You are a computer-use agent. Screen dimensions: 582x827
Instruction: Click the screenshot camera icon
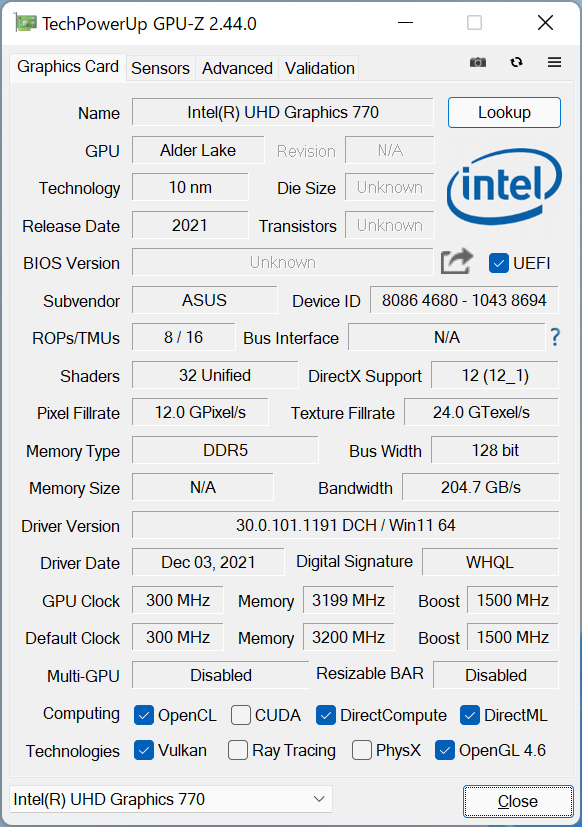478,63
